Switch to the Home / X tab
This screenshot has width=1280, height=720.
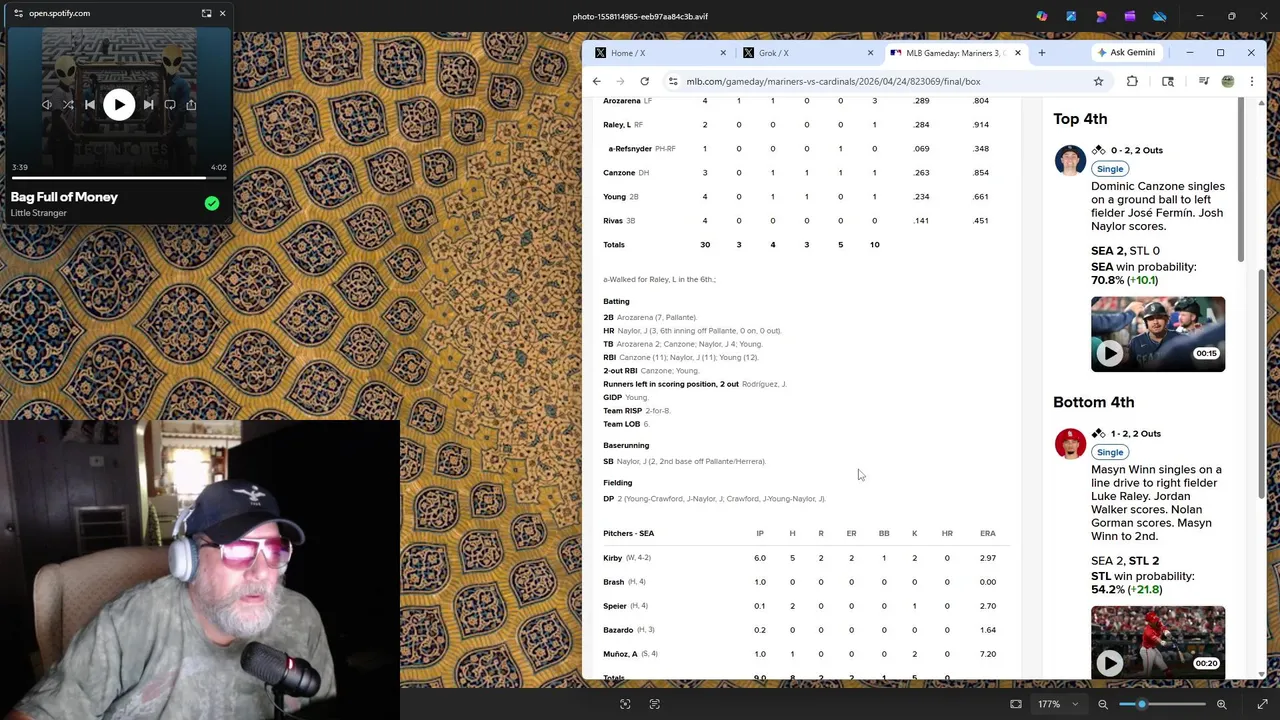661,53
